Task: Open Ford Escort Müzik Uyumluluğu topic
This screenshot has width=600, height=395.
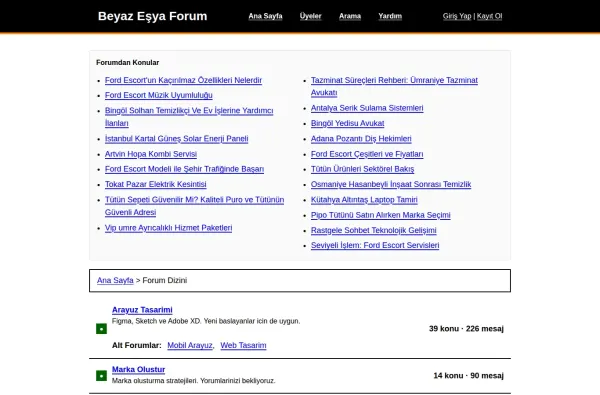Action: (x=158, y=95)
